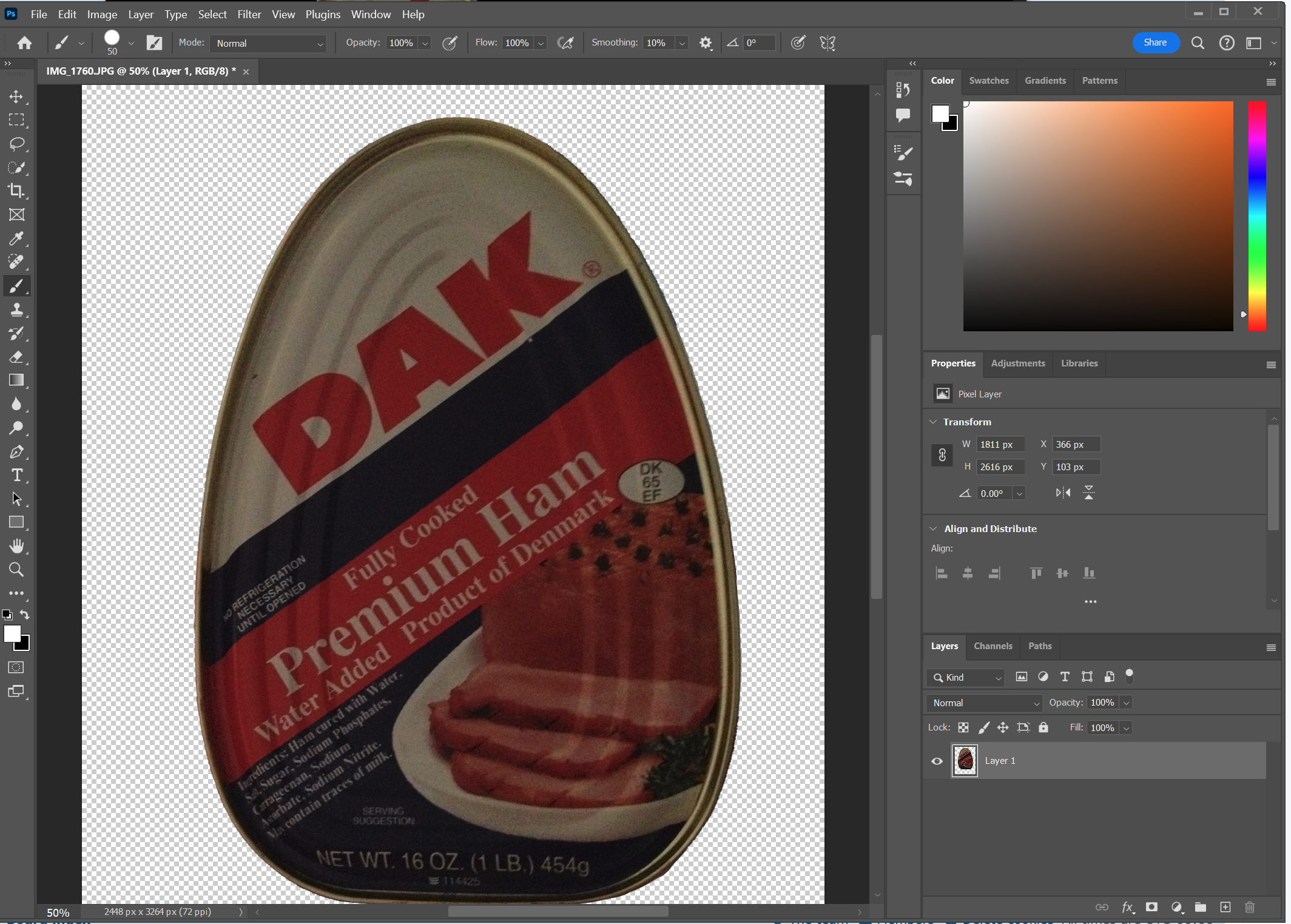1291x924 pixels.
Task: Choose the Horizontal Type tool
Action: tap(16, 475)
